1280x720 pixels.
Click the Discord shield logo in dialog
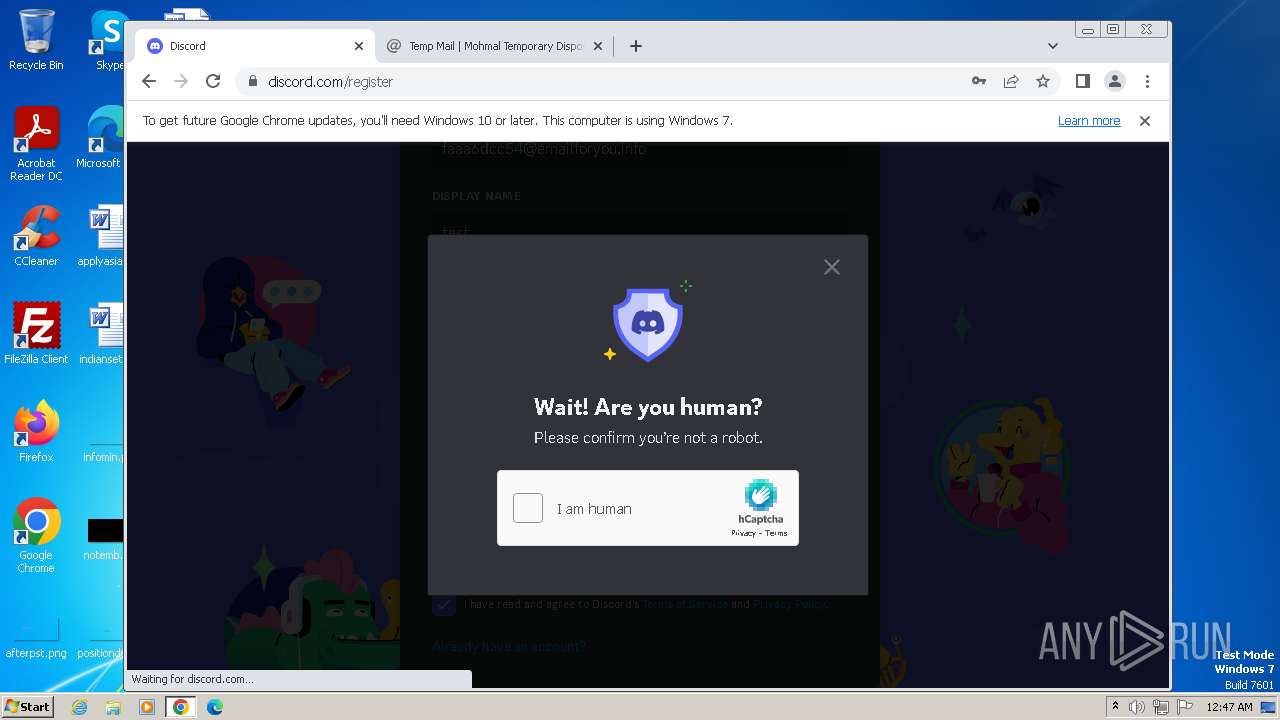click(x=648, y=324)
